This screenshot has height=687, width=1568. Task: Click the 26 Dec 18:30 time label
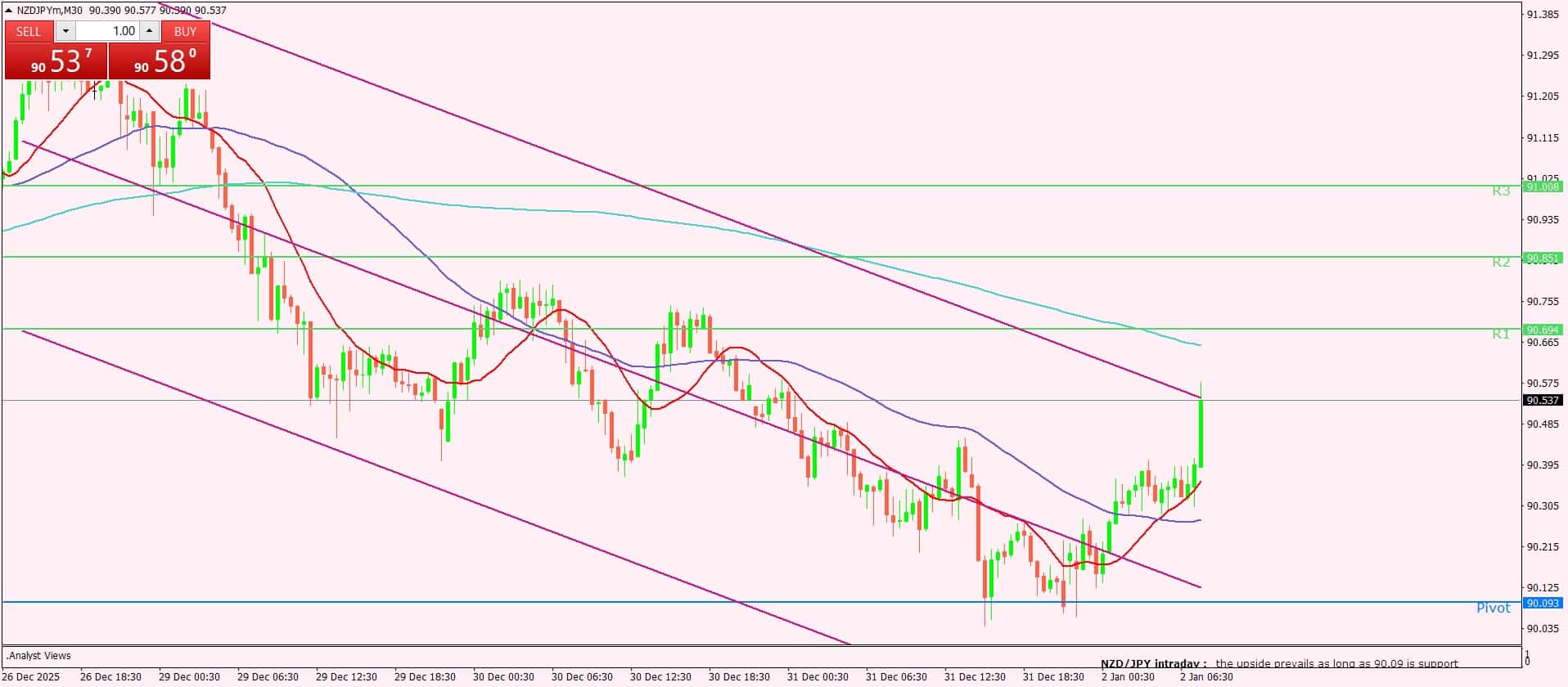click(111, 676)
